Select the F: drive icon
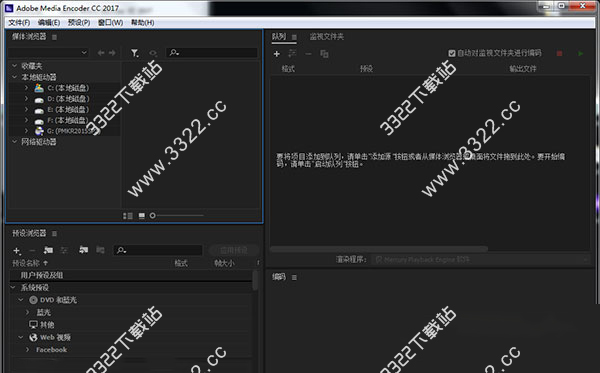Screen dimensions: 600x373 (39, 121)
